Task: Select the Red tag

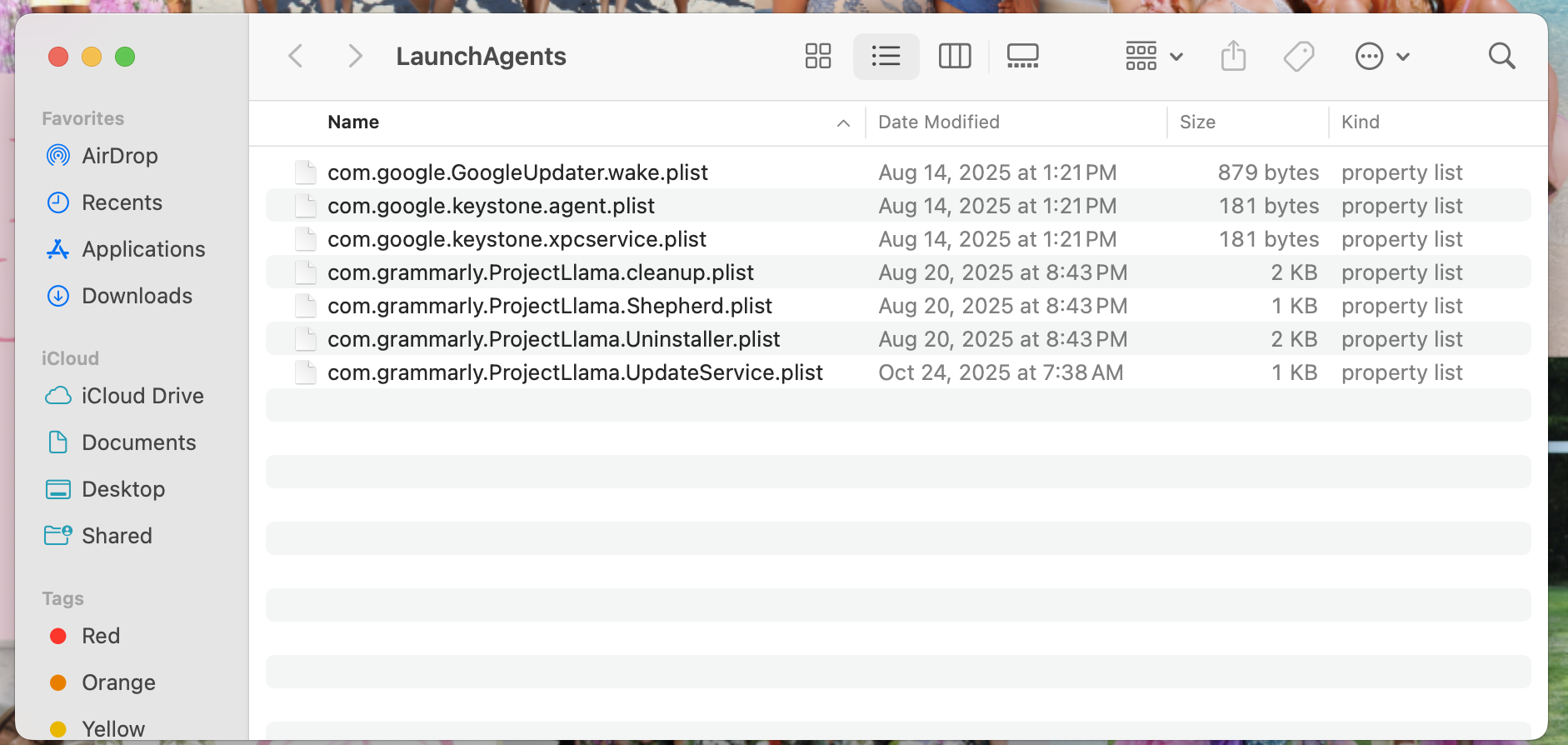Action: pos(100,636)
